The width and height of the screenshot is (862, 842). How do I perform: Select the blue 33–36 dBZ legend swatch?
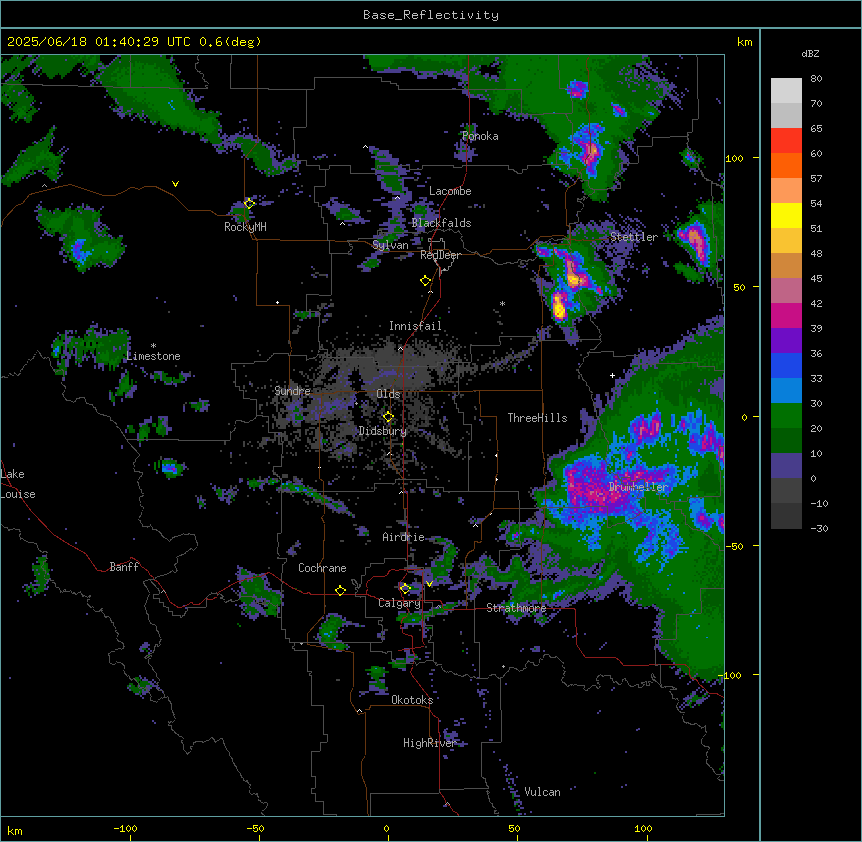pos(786,366)
